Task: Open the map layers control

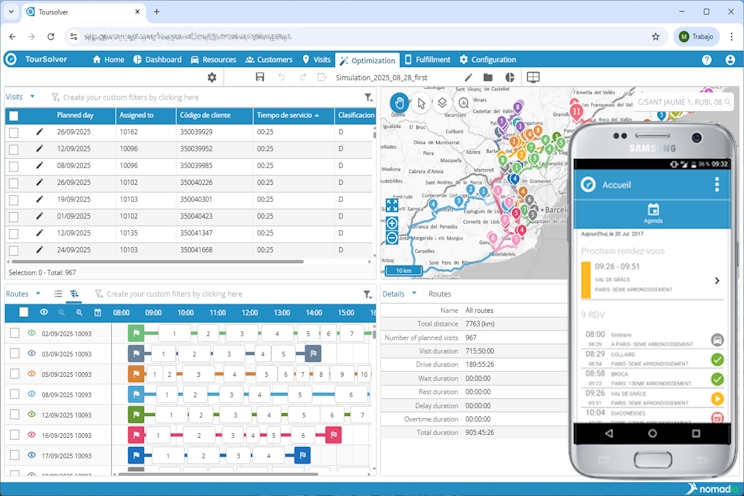Action: (442, 102)
